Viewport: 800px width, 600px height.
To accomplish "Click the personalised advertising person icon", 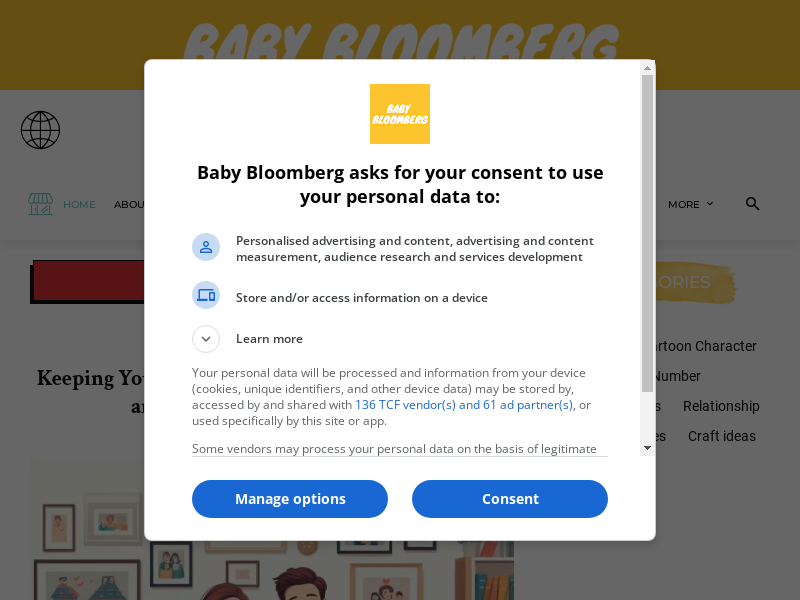I will 206,247.
